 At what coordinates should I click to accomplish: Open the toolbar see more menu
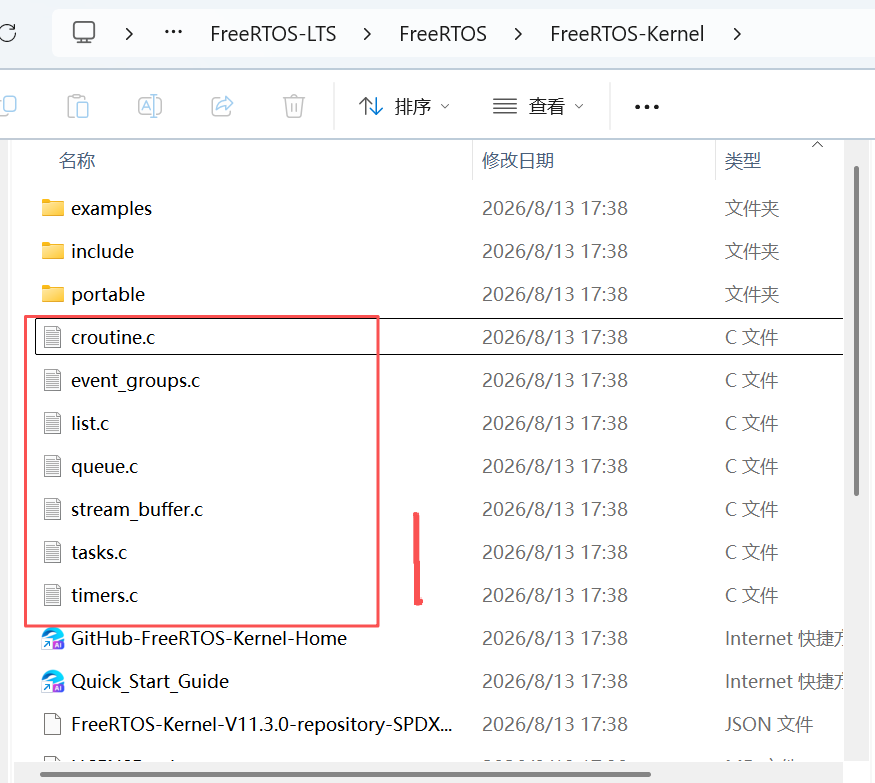click(x=646, y=107)
